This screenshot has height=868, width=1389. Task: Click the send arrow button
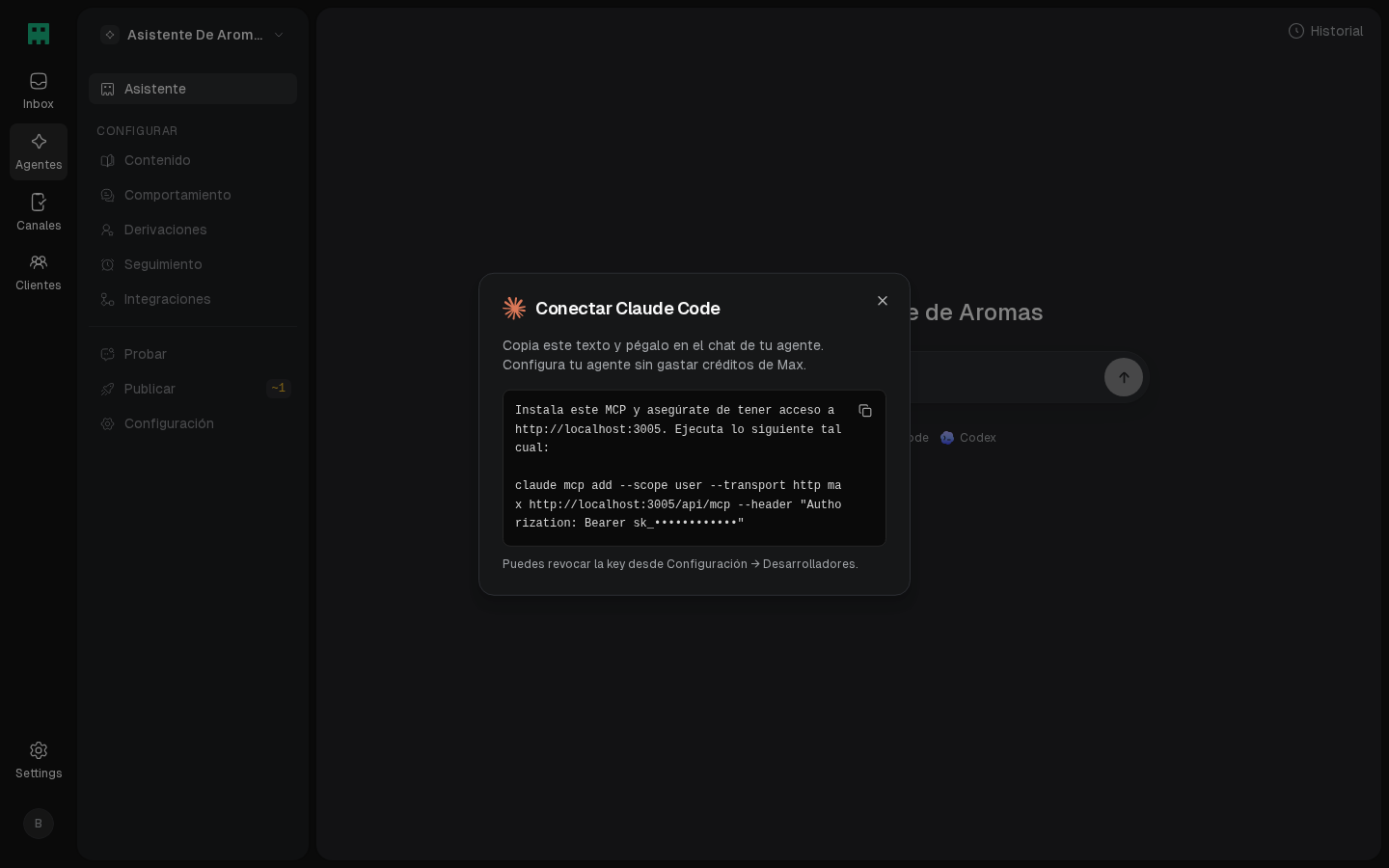[x=1124, y=377]
